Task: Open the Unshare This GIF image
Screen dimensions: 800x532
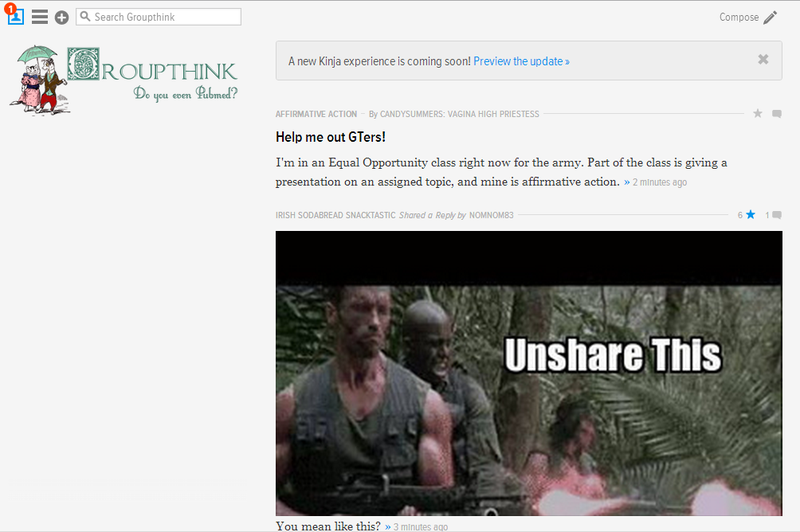Action: [x=529, y=373]
